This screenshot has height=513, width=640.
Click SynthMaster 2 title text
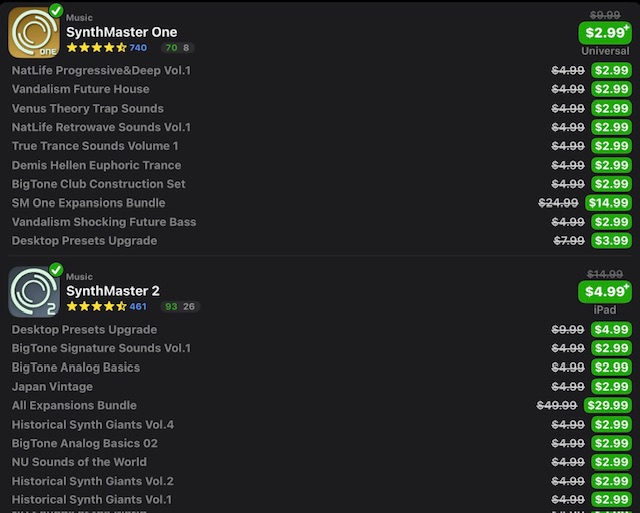coord(113,291)
